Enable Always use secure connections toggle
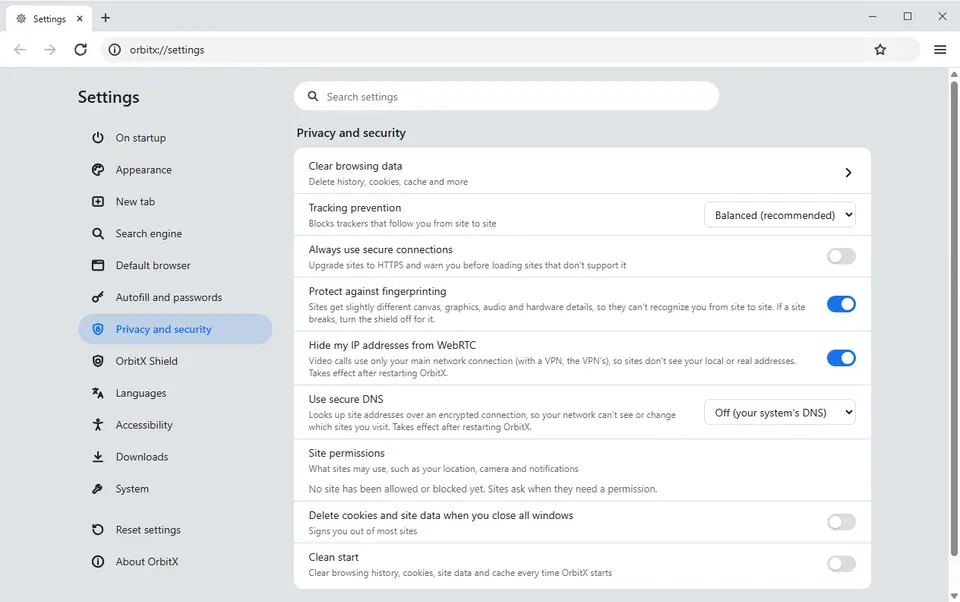This screenshot has width=960, height=602. pos(841,256)
